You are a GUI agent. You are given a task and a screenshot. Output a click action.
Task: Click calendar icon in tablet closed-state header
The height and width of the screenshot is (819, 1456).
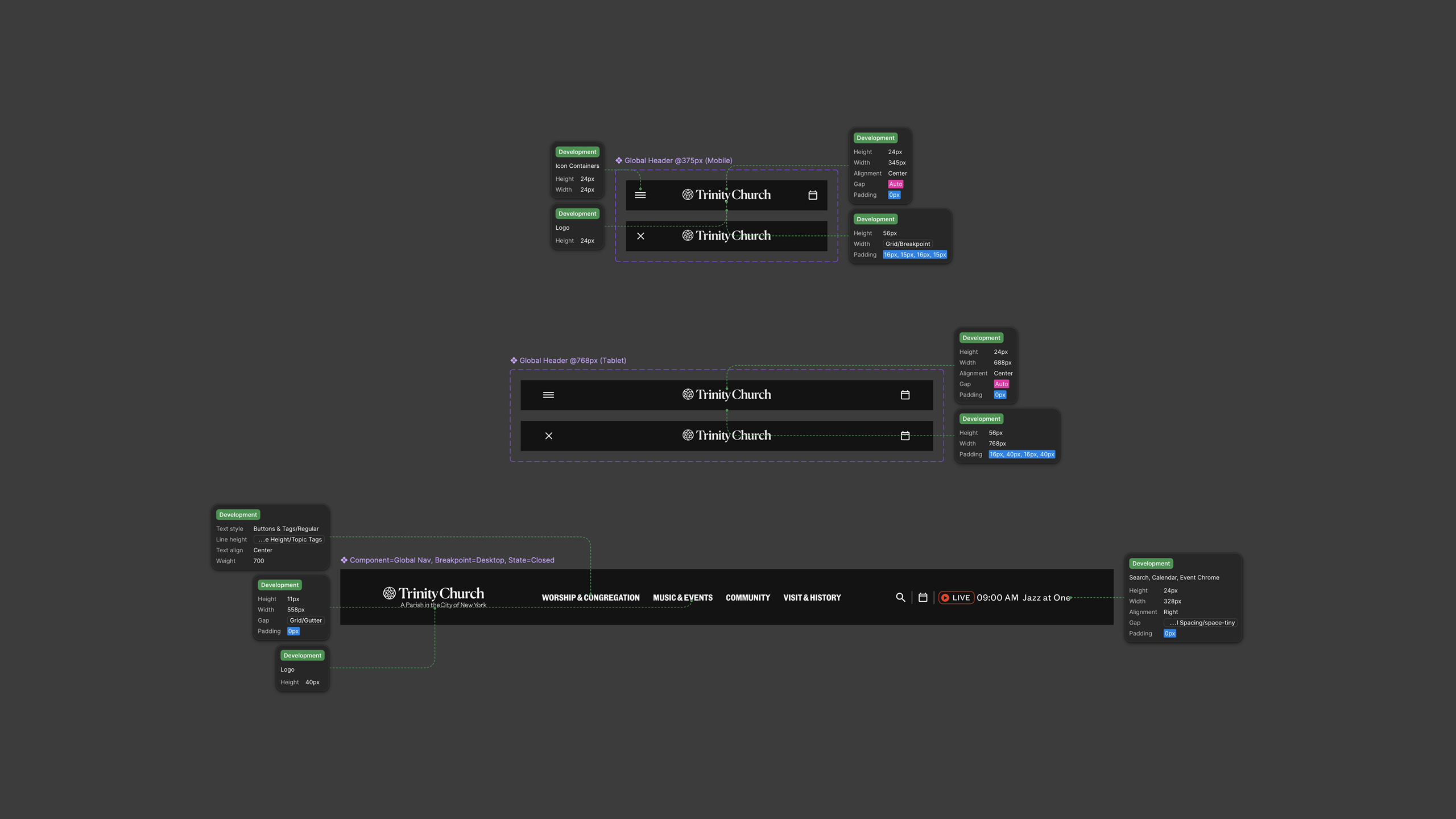(905, 395)
